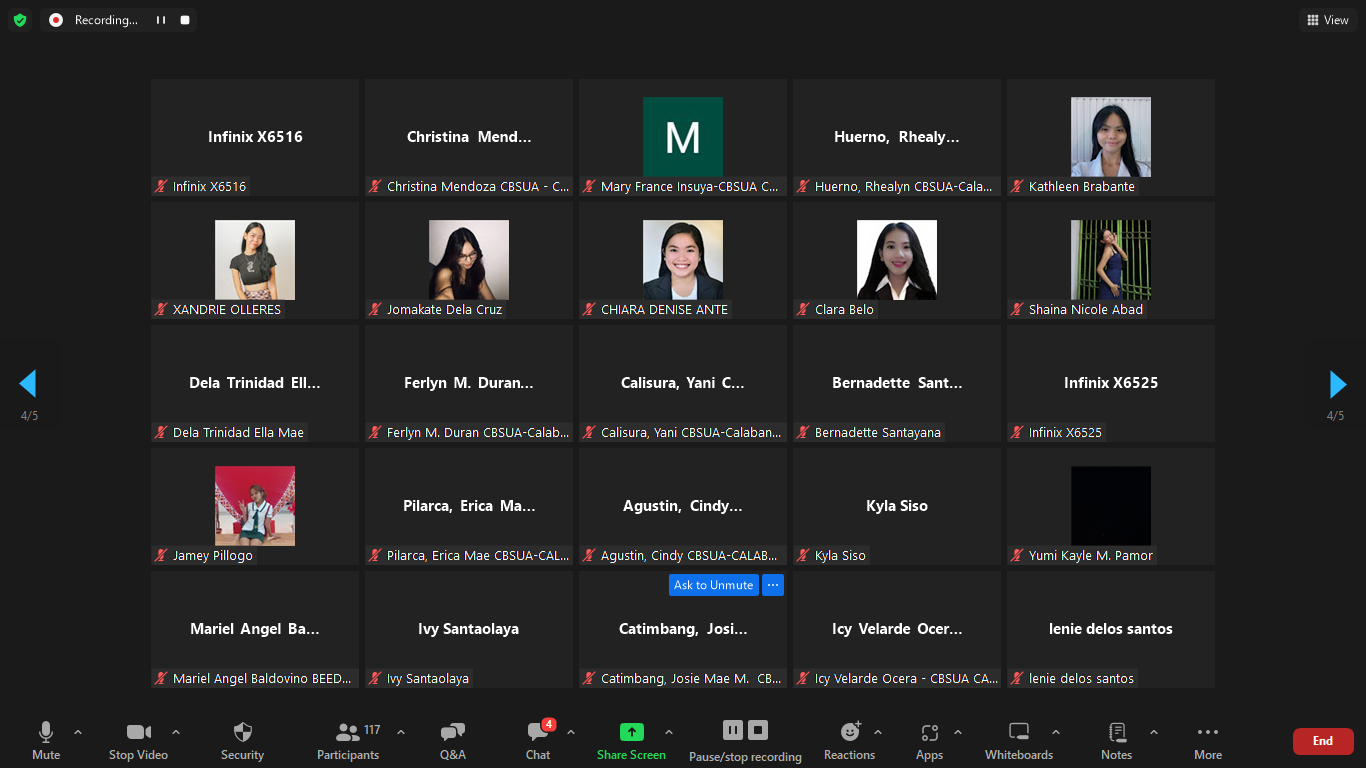Viewport: 1366px width, 768px height.
Task: Open Whiteboards from the toolbar
Action: (1018, 740)
